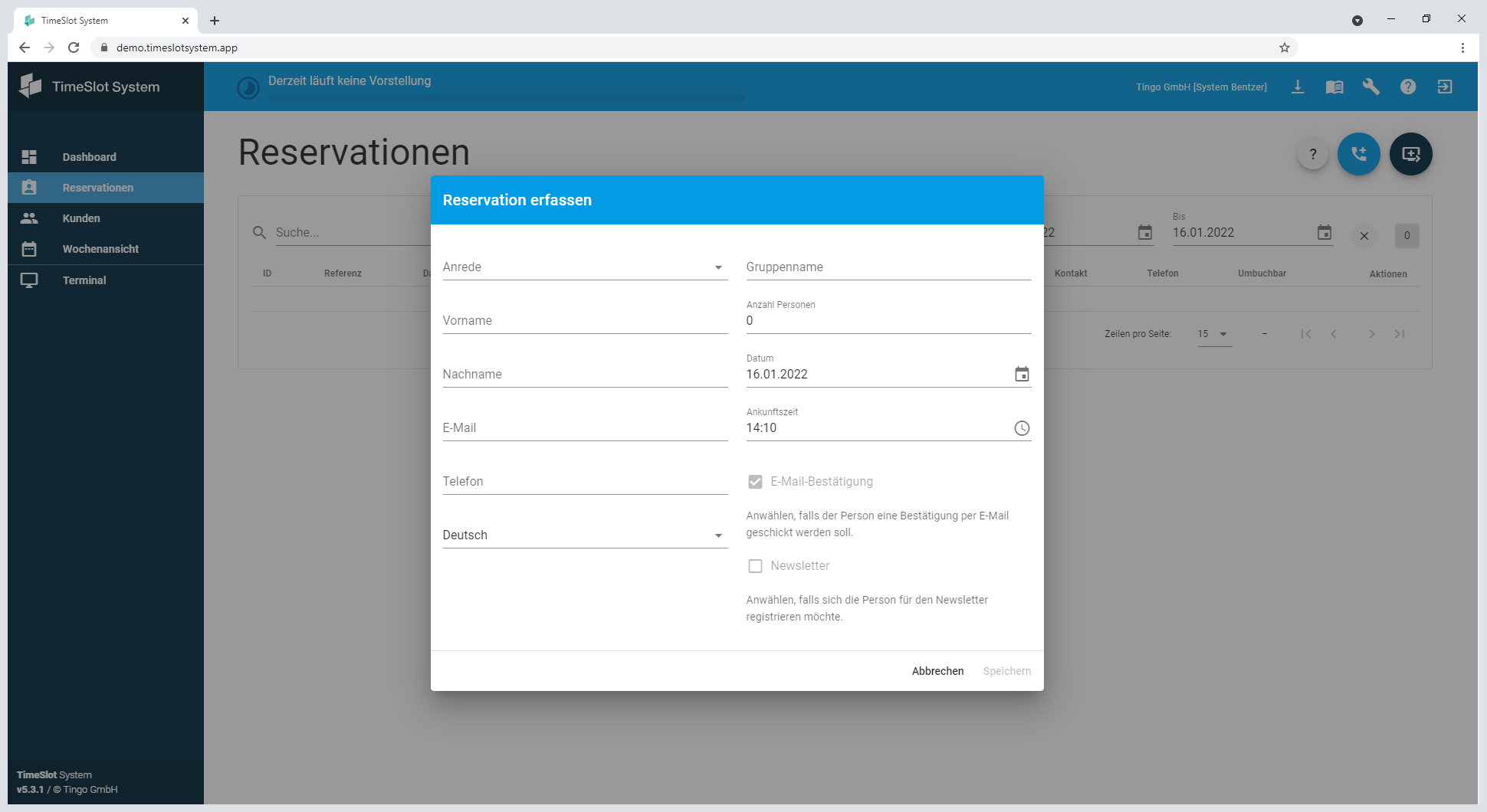Click the Speichern button
Image resolution: width=1487 pixels, height=812 pixels.
(1007, 671)
